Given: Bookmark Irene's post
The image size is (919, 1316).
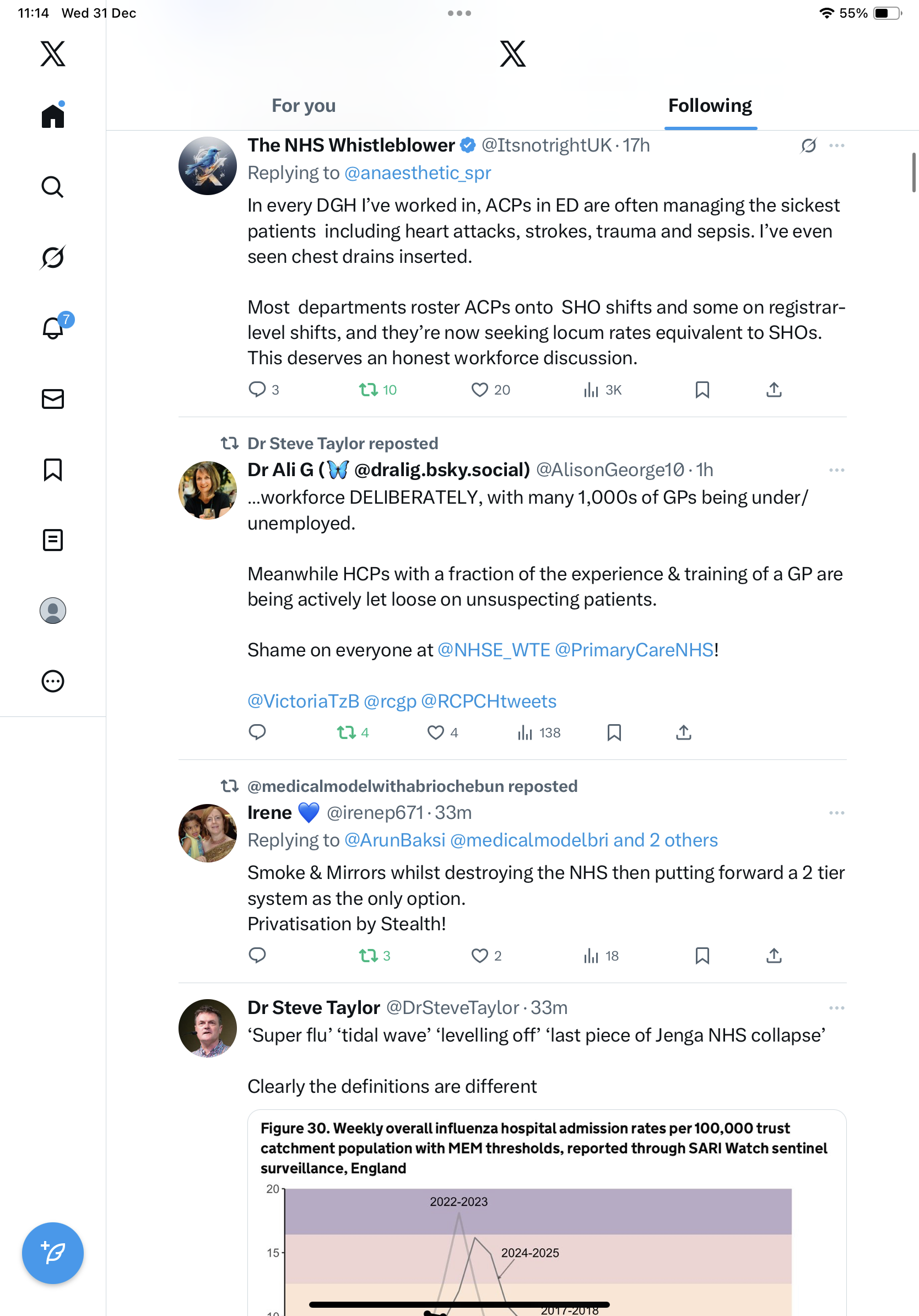Looking at the screenshot, I should click(702, 956).
